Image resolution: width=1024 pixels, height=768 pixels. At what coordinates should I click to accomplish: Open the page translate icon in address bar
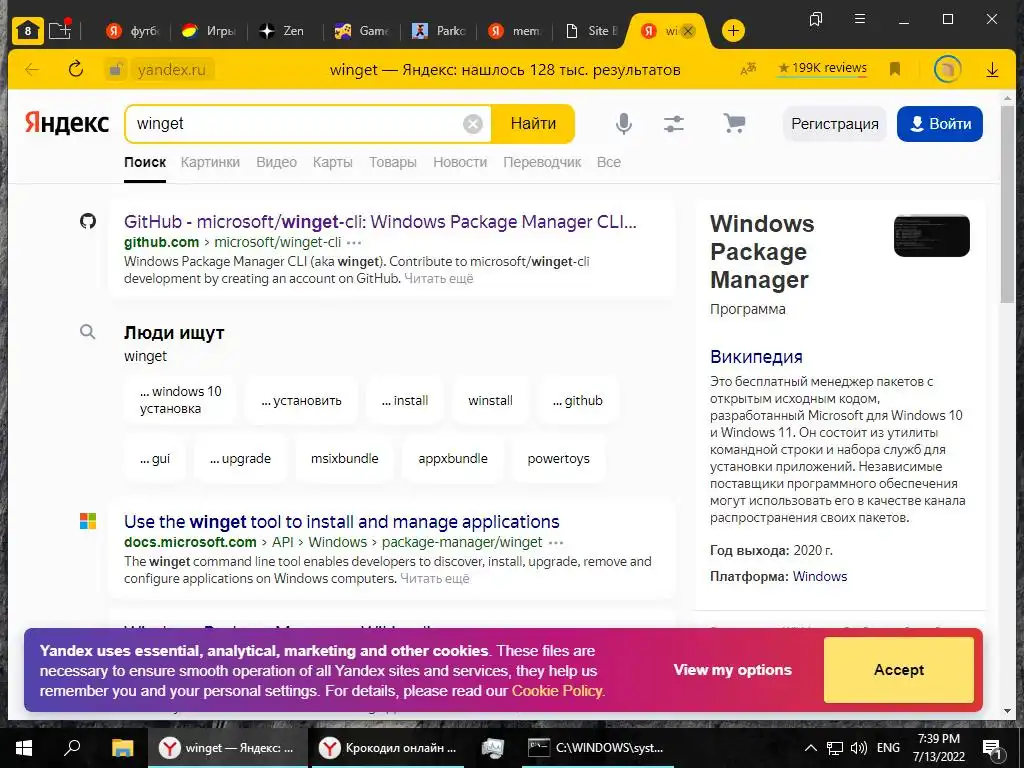748,69
